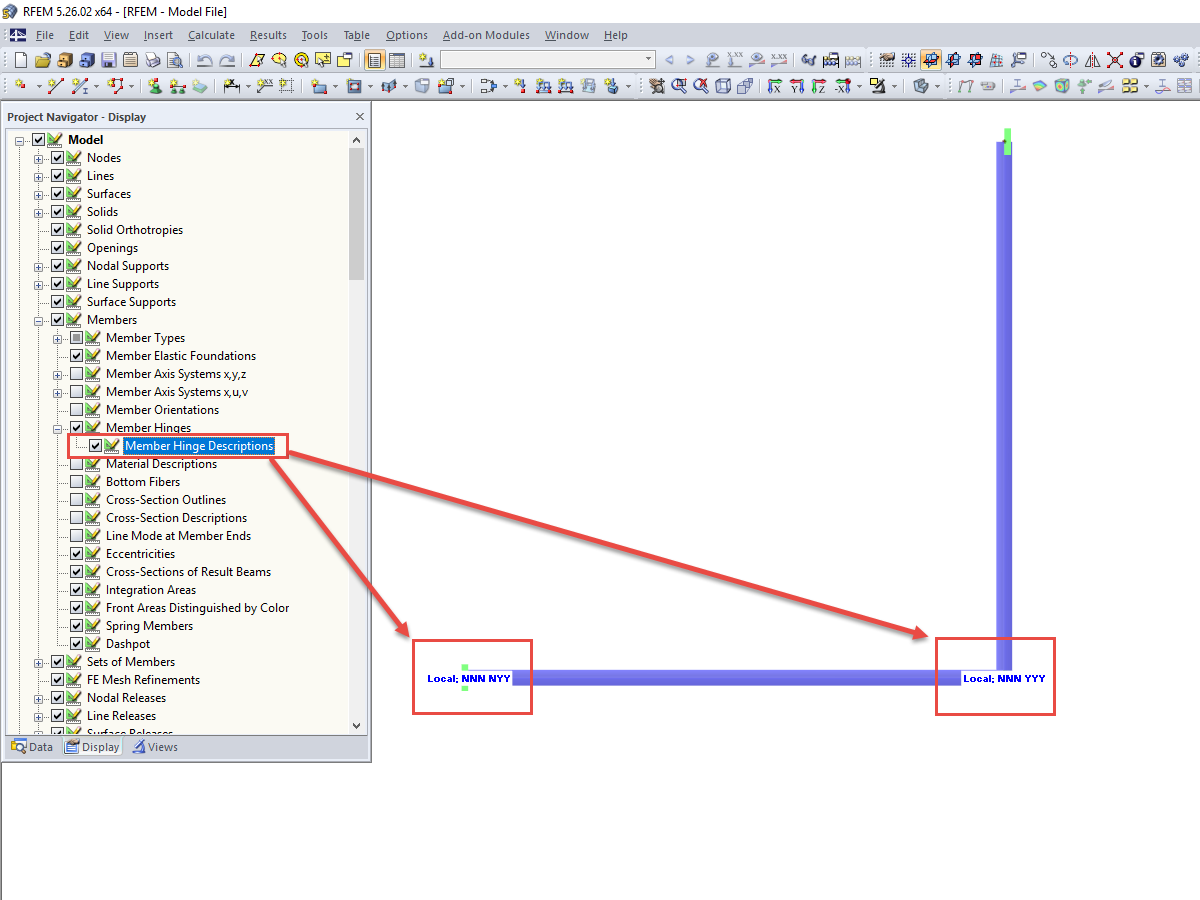Open the Tools menu
The width and height of the screenshot is (1200, 900).
pyautogui.click(x=314, y=35)
